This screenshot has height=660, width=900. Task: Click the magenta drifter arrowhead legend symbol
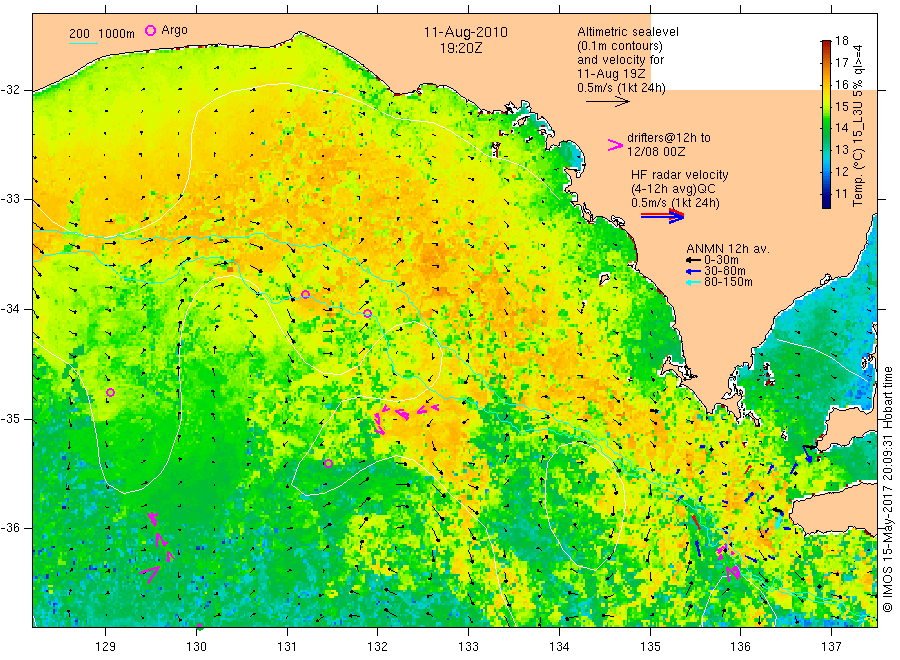tap(615, 145)
